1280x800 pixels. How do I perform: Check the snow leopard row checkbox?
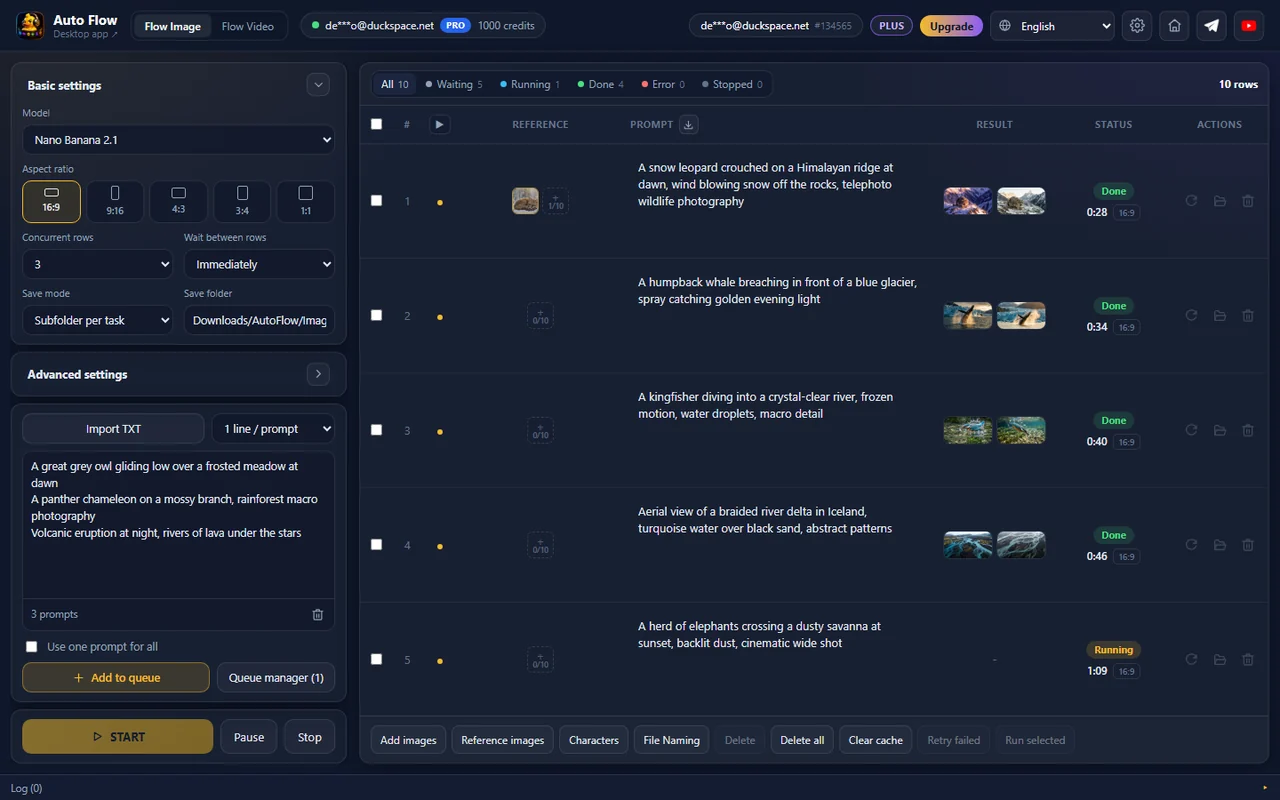[376, 201]
